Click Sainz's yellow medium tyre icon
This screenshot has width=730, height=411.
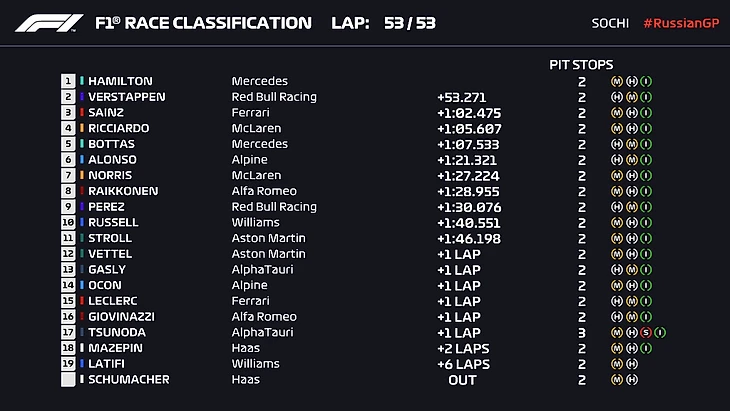click(x=617, y=113)
